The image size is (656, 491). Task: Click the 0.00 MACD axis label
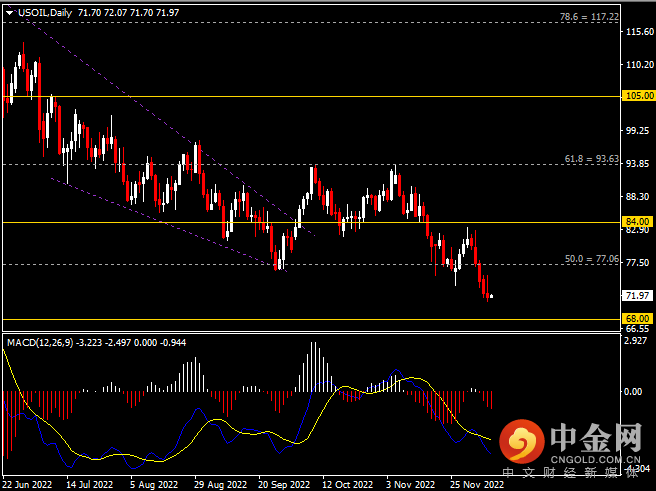click(x=635, y=392)
